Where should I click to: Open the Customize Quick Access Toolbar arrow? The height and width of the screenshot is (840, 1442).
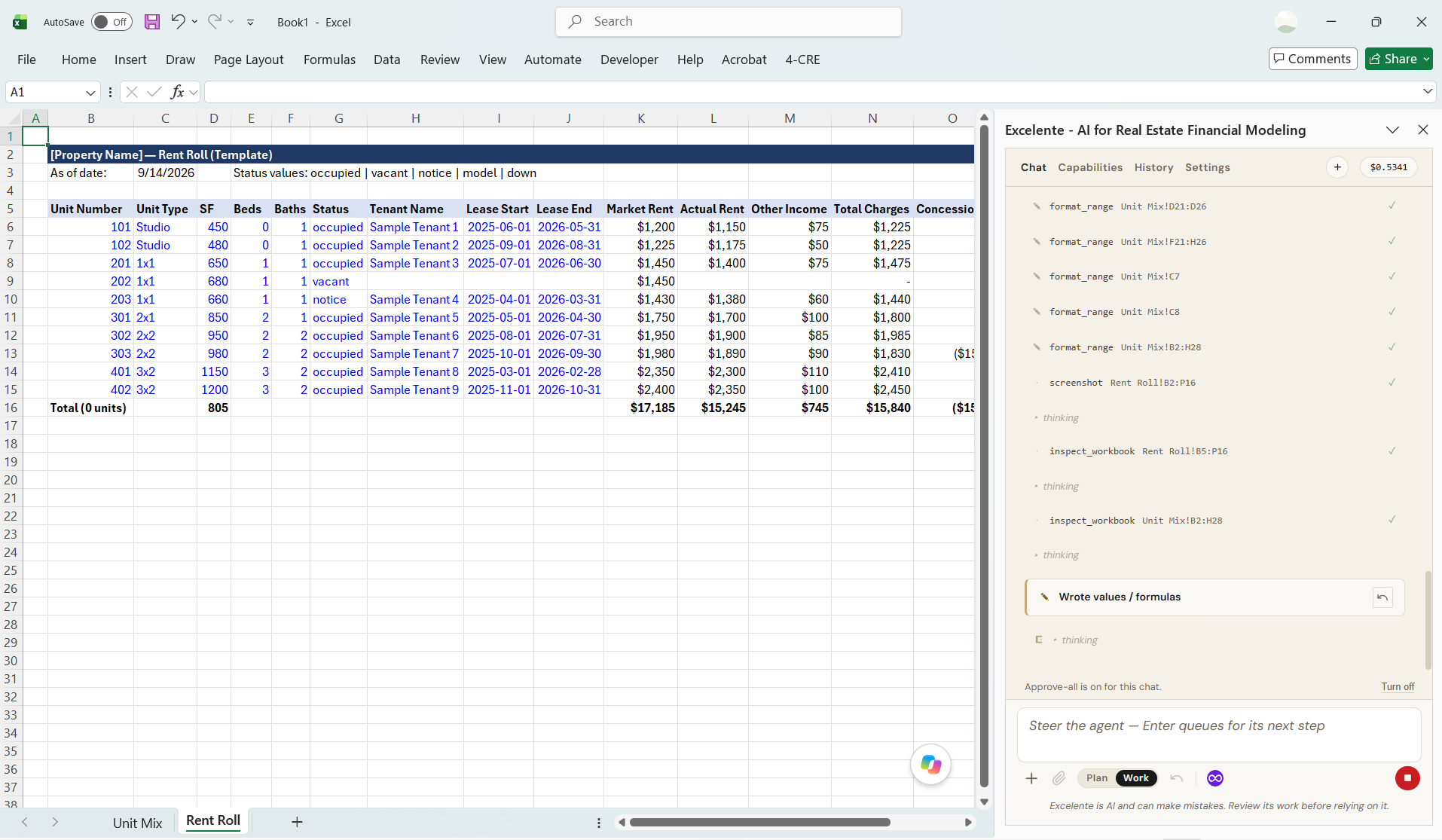point(250,22)
